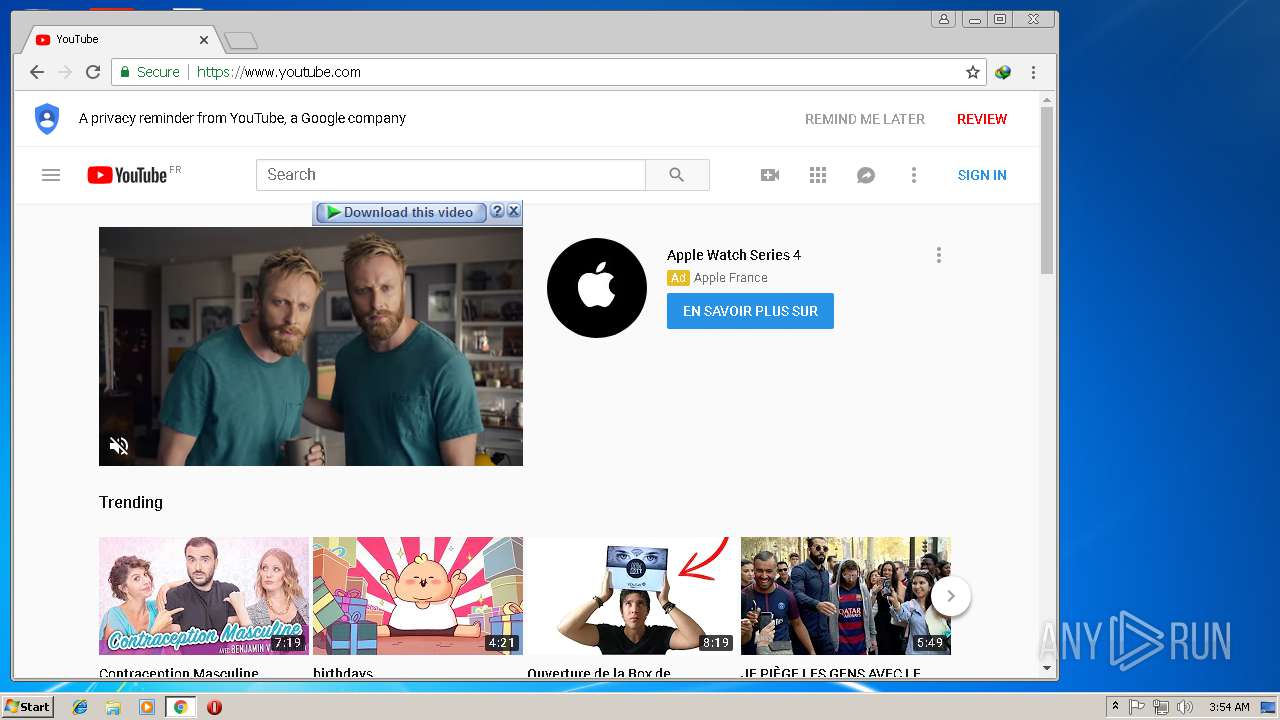Open the Chrome profile user icon
Image resolution: width=1280 pixels, height=720 pixels.
[943, 19]
